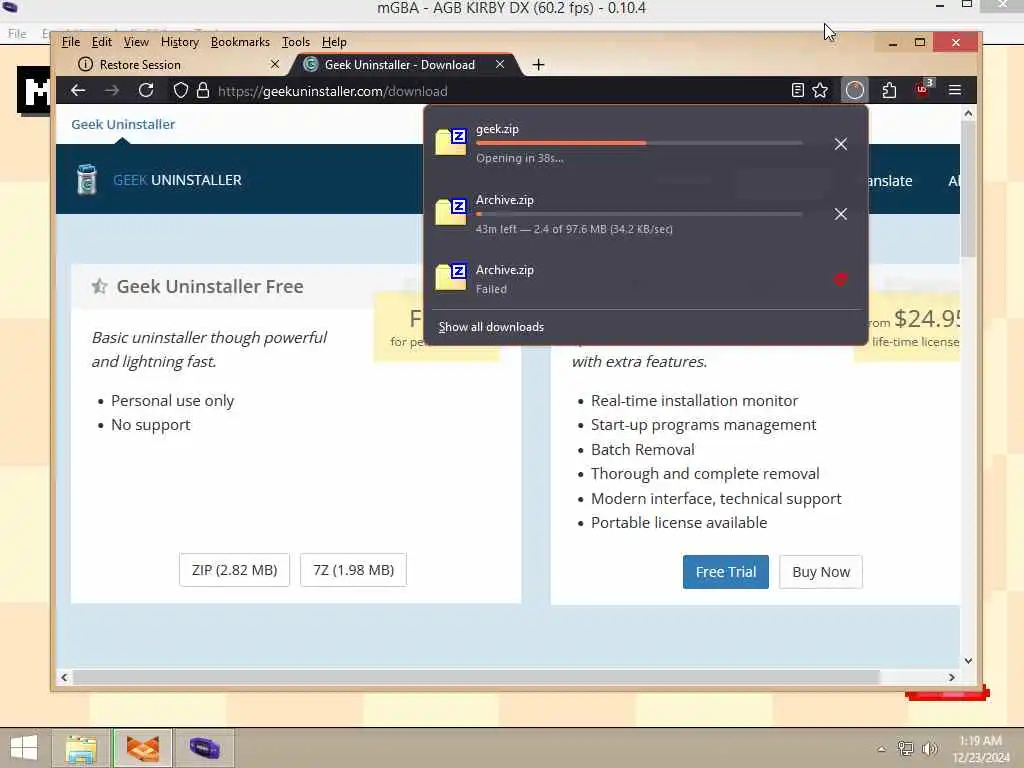
Task: Open the Windows Start button
Action: coord(24,748)
